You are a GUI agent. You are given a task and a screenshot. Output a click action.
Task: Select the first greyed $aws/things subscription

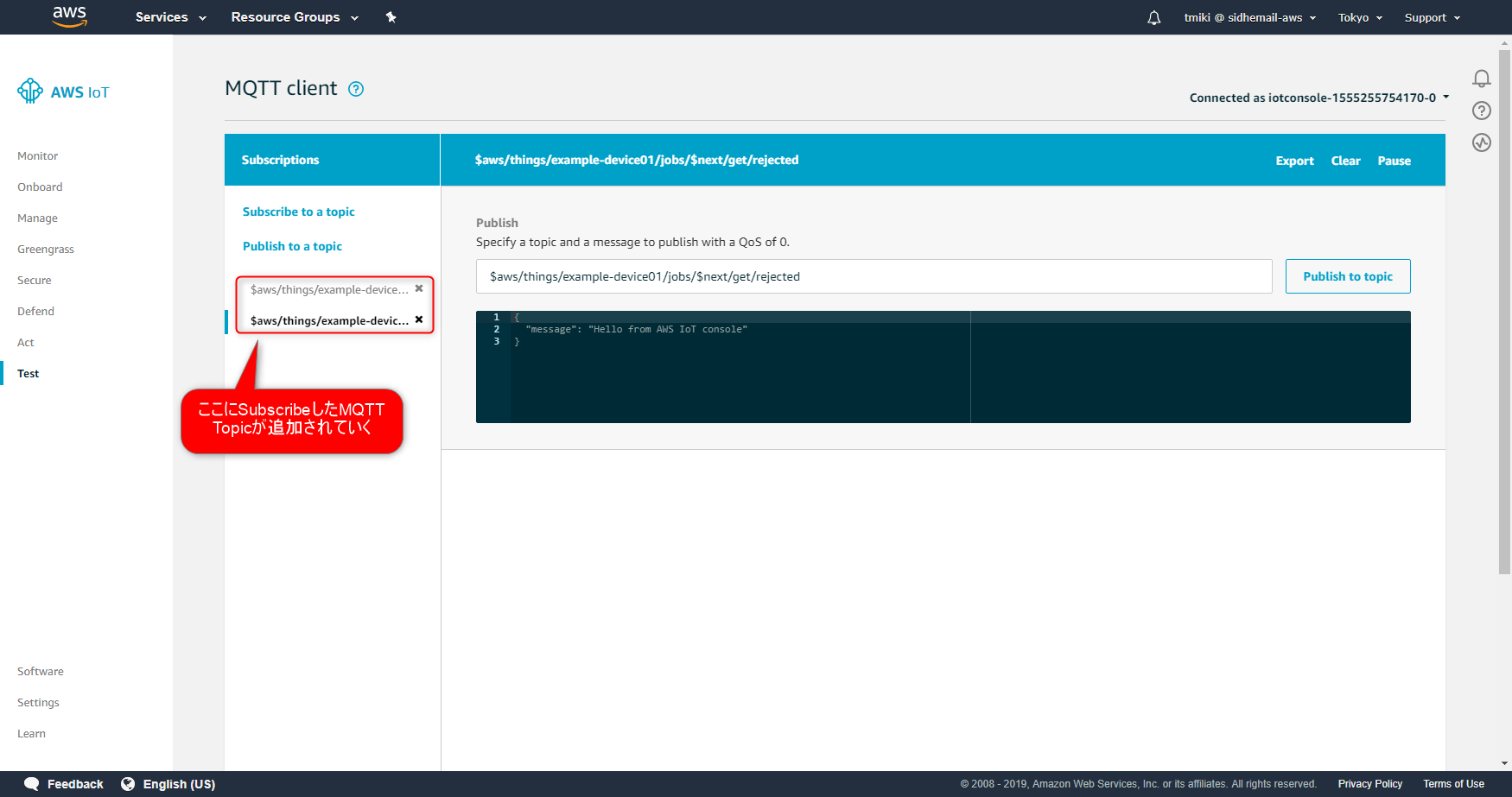click(329, 289)
